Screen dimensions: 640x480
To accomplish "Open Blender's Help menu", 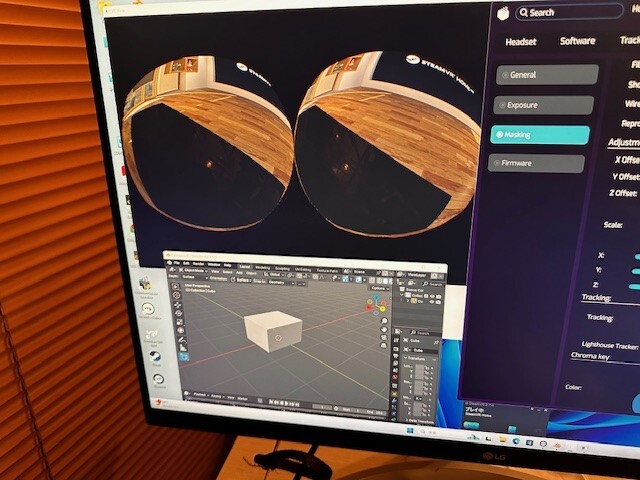I will click(x=227, y=265).
